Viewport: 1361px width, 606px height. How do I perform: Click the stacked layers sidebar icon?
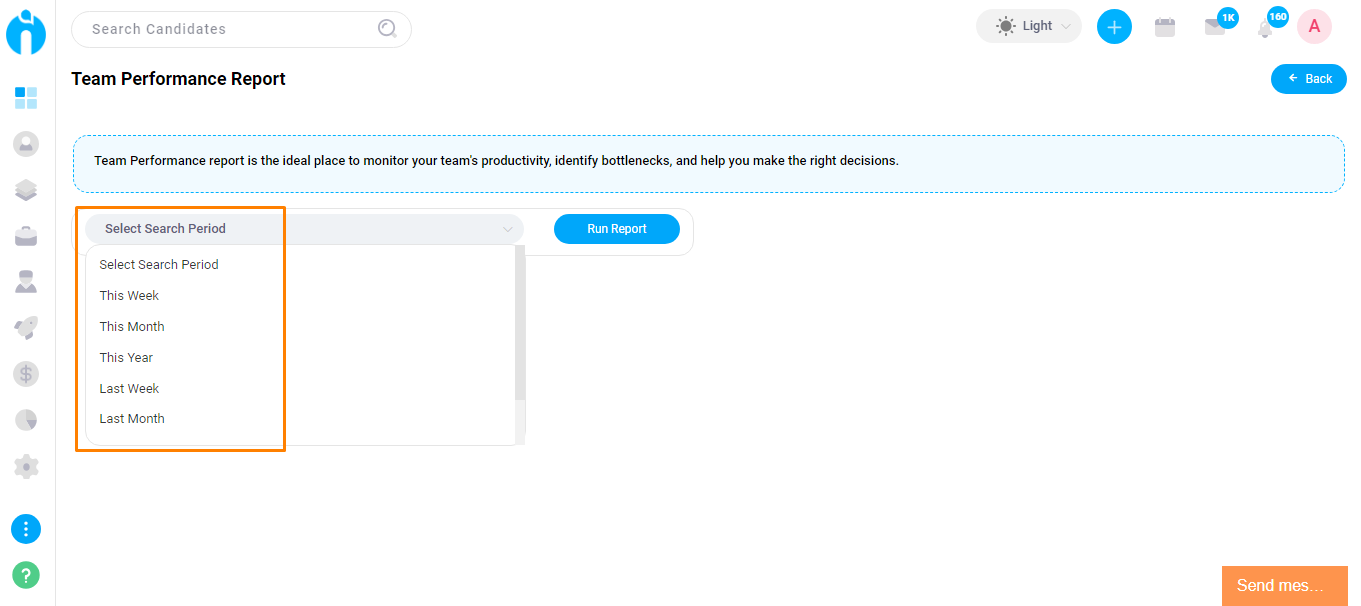pyautogui.click(x=26, y=190)
